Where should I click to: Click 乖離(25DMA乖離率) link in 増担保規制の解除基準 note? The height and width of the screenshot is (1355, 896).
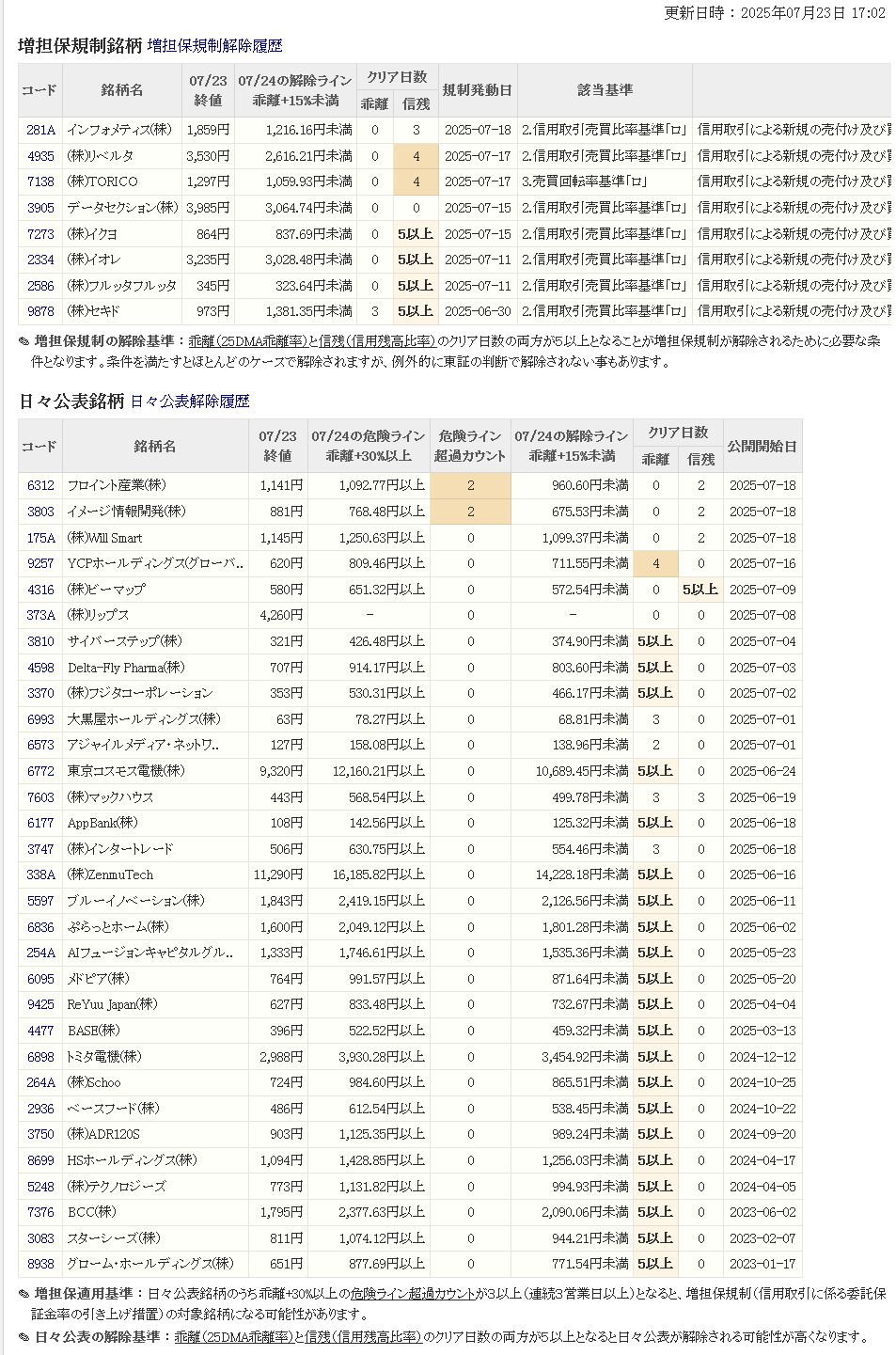pyautogui.click(x=248, y=341)
